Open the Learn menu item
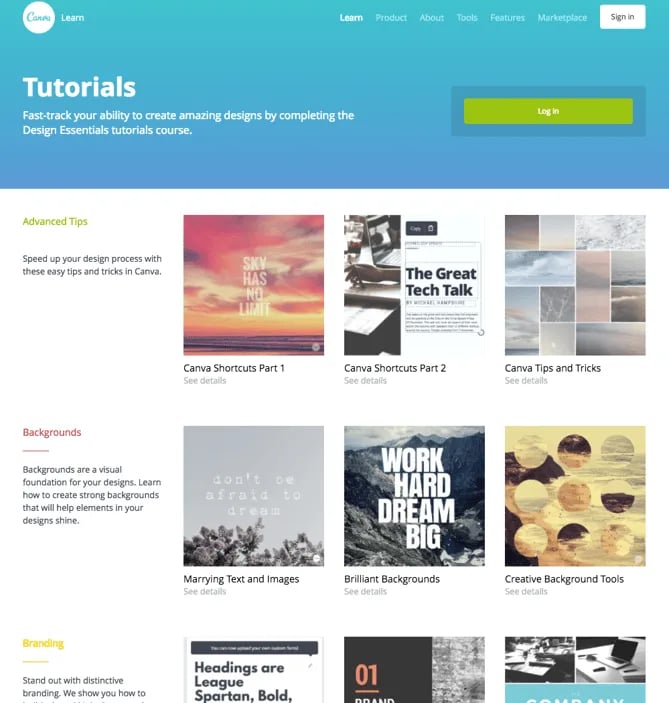The image size is (669, 703). coord(351,17)
